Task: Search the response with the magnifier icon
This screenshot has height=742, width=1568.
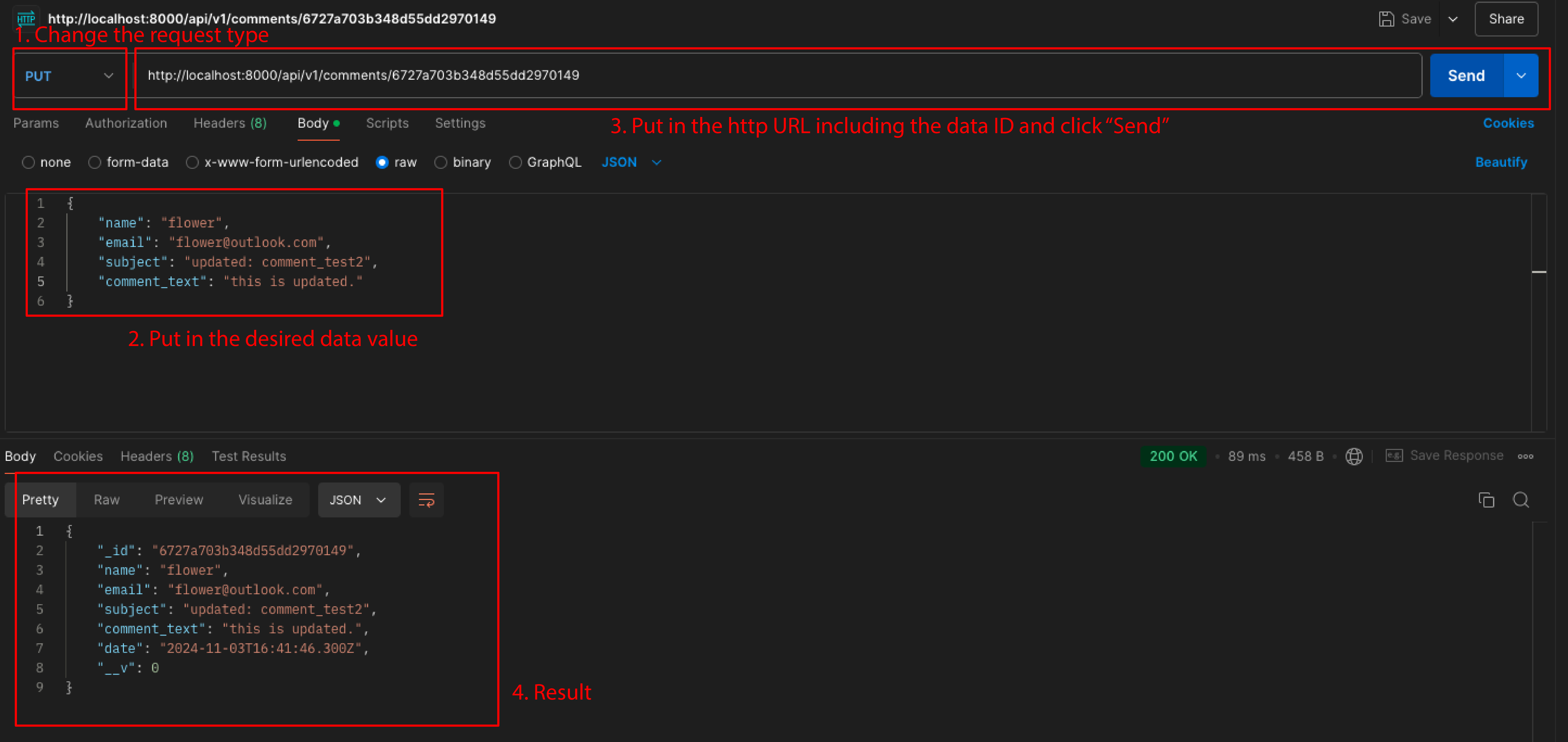Action: (x=1521, y=500)
